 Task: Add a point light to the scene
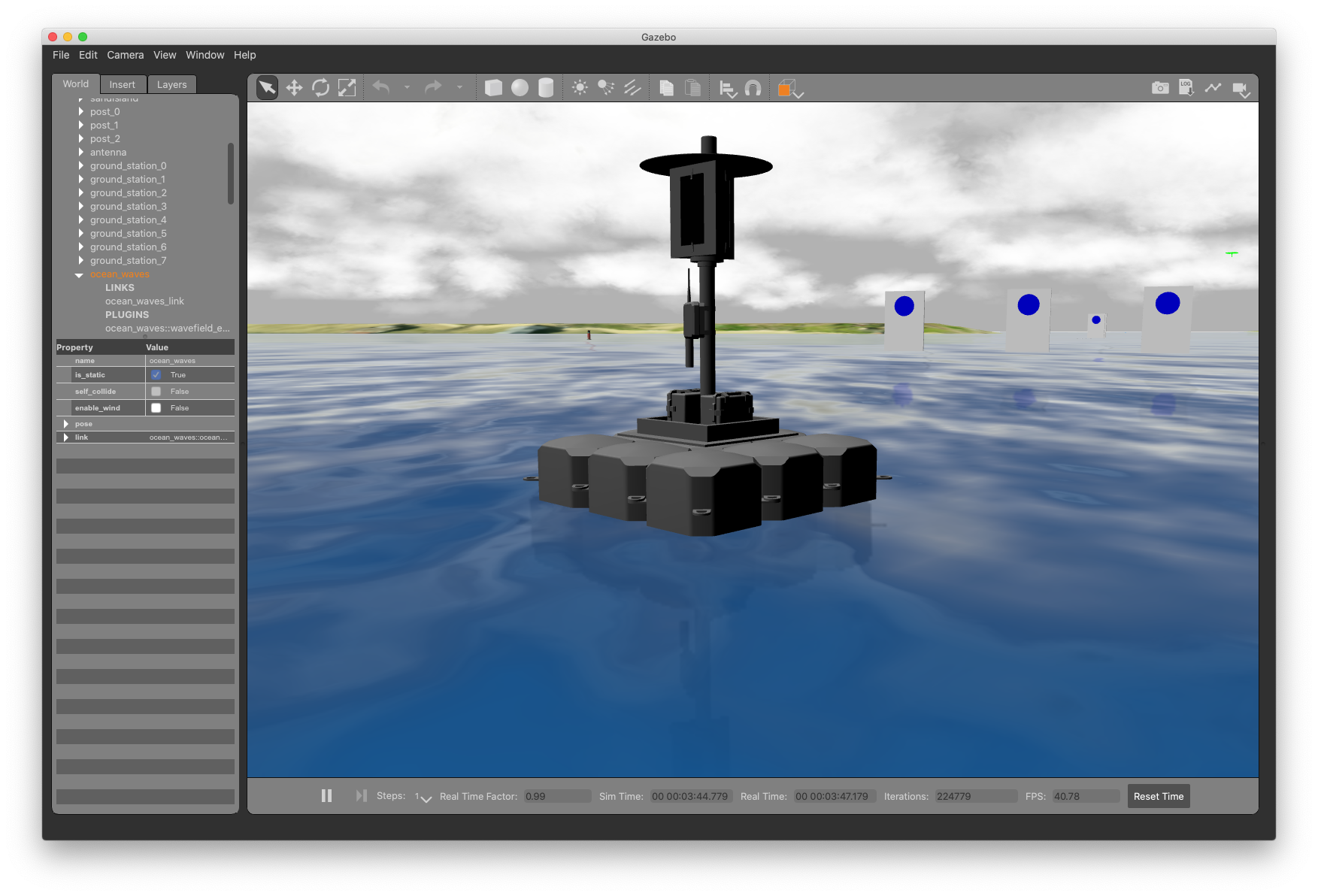(579, 87)
